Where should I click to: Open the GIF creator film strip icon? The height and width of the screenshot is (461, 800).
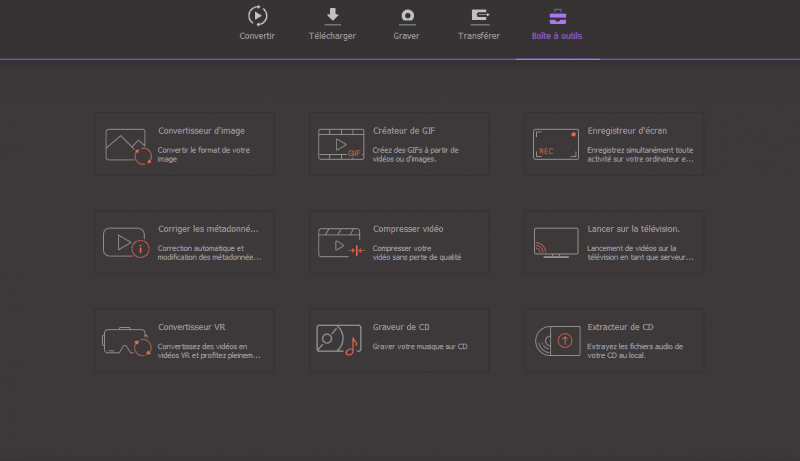[x=340, y=146]
